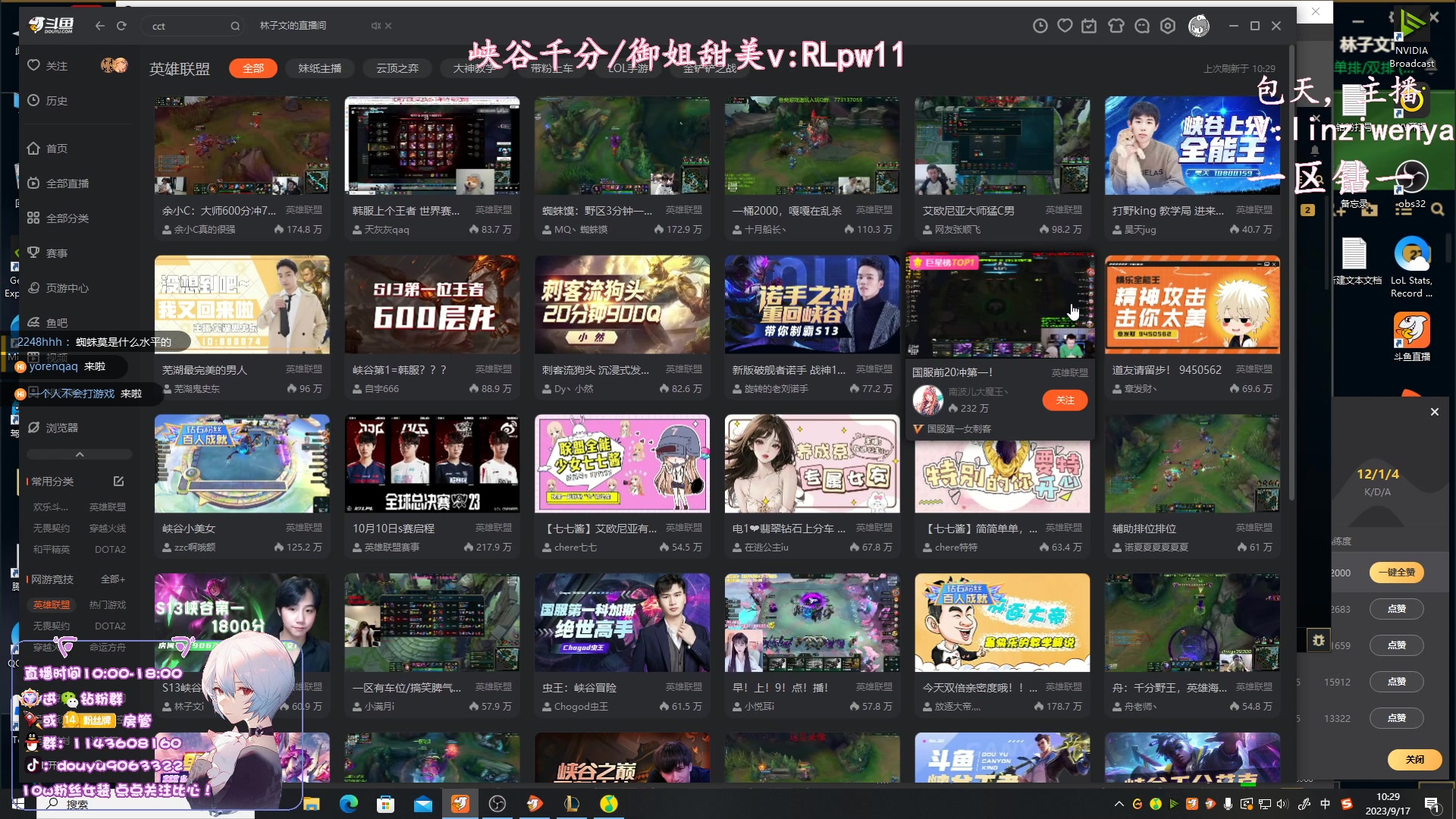
Task: Launch Chrome from the taskbar
Action: click(350, 803)
